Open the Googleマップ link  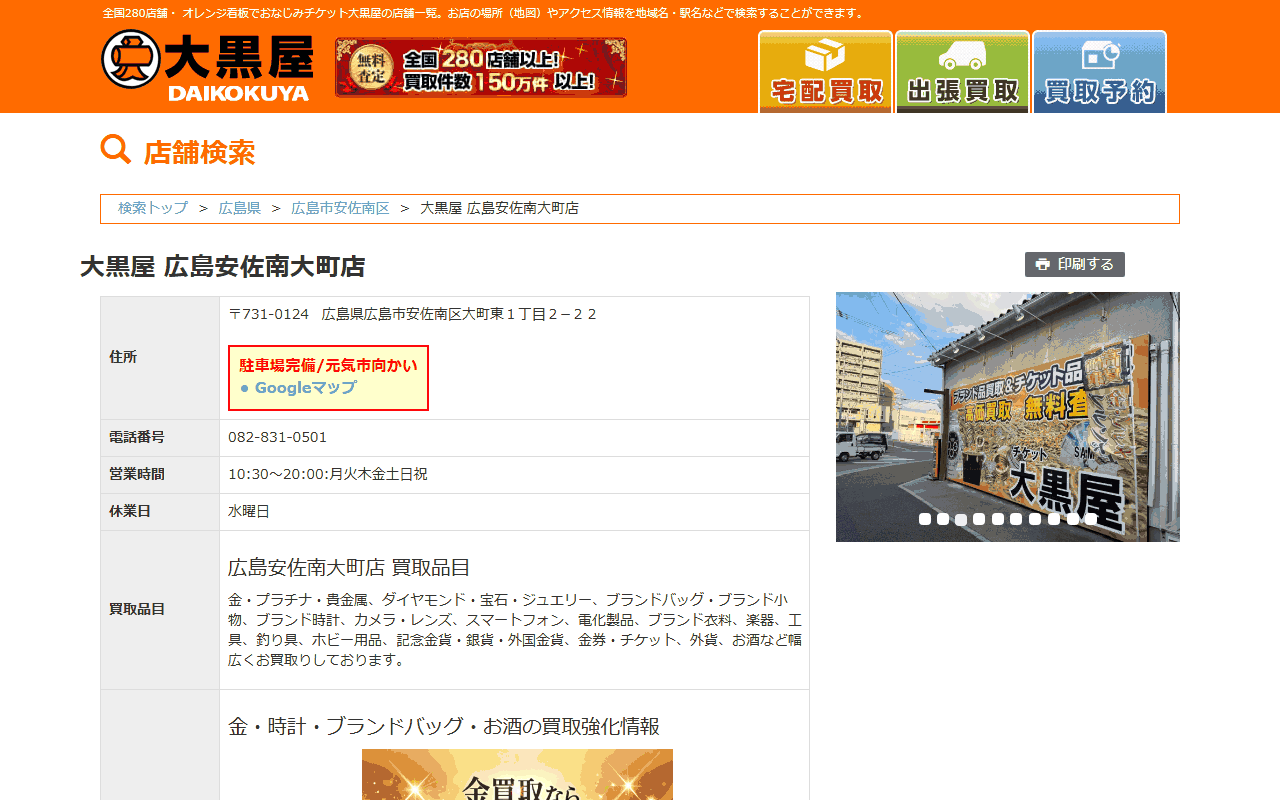[306, 388]
